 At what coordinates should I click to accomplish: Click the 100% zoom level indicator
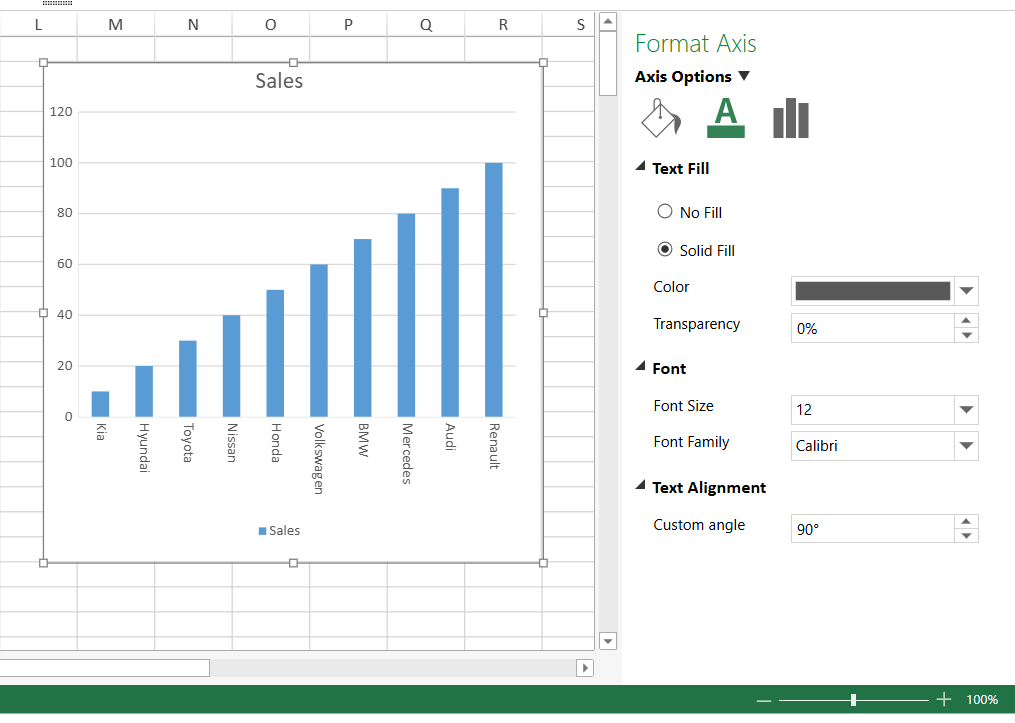pos(982,700)
